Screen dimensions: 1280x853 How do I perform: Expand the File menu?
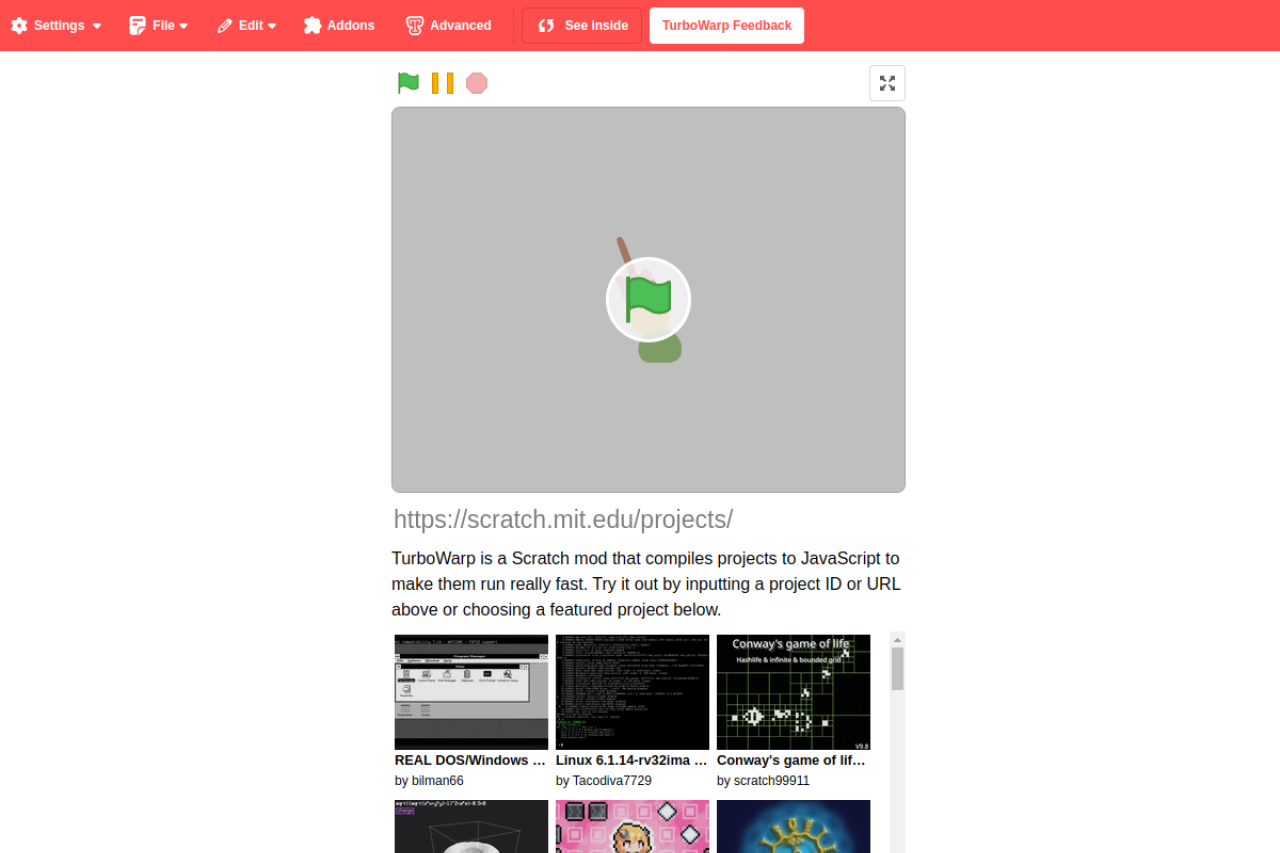(x=159, y=26)
